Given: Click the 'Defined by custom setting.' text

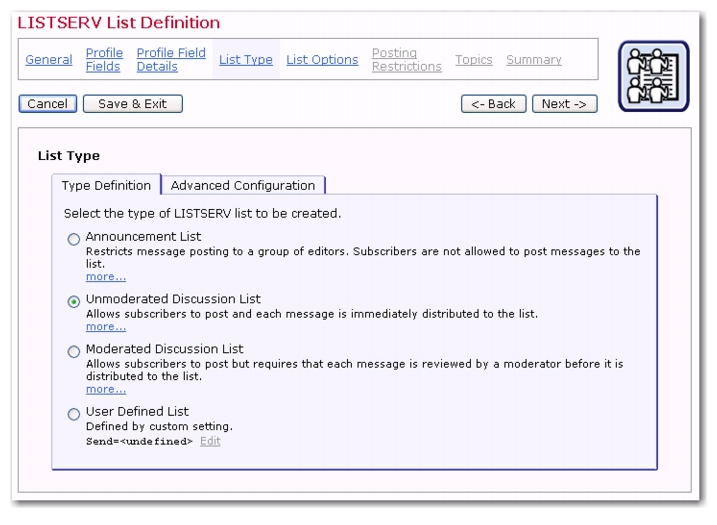Looking at the screenshot, I should click(159, 426).
